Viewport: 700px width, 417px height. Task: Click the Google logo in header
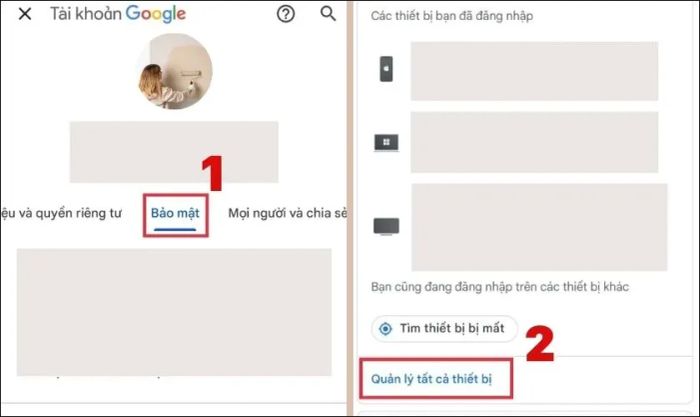click(156, 14)
